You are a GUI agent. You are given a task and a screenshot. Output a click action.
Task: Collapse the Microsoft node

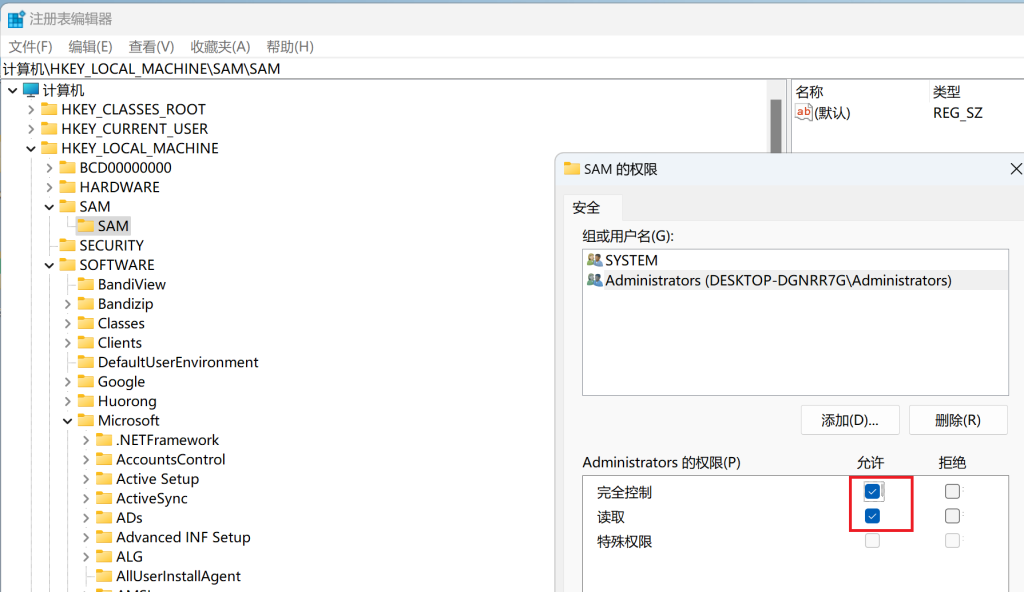67,421
